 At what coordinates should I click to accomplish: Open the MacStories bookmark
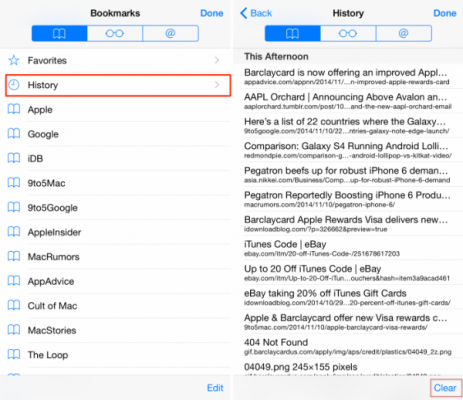pyautogui.click(x=116, y=330)
